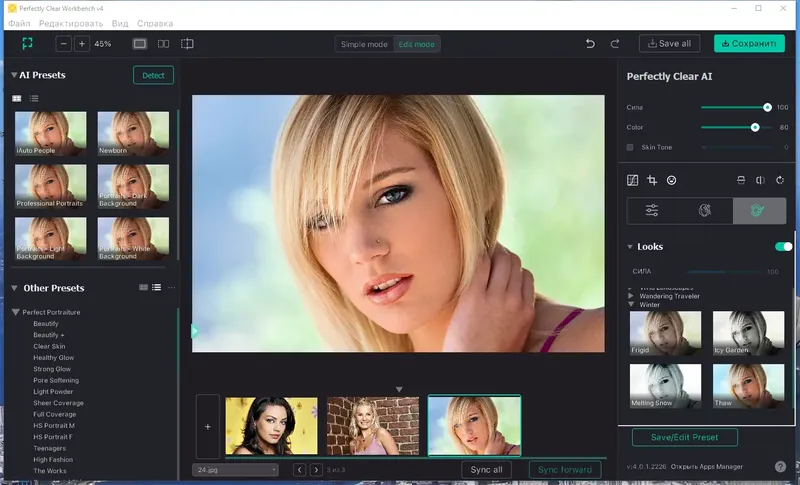The image size is (800, 485).
Task: Expand the Wandering Traveler looks group
Action: (631, 296)
